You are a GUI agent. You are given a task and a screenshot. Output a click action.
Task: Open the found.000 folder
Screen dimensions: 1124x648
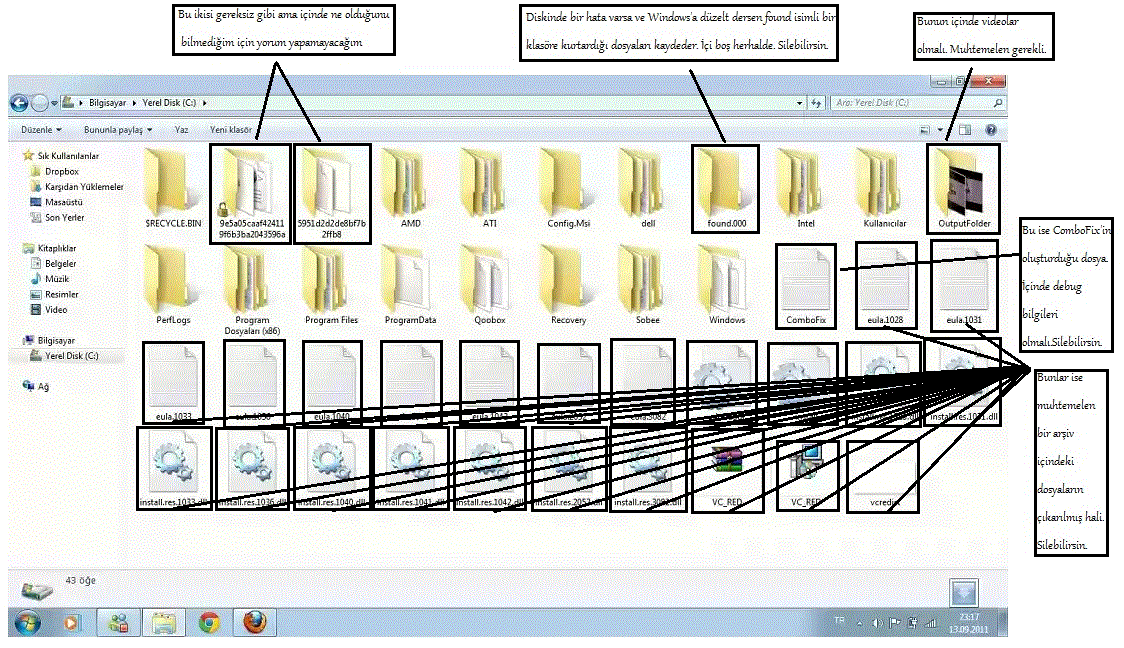pyautogui.click(x=725, y=186)
